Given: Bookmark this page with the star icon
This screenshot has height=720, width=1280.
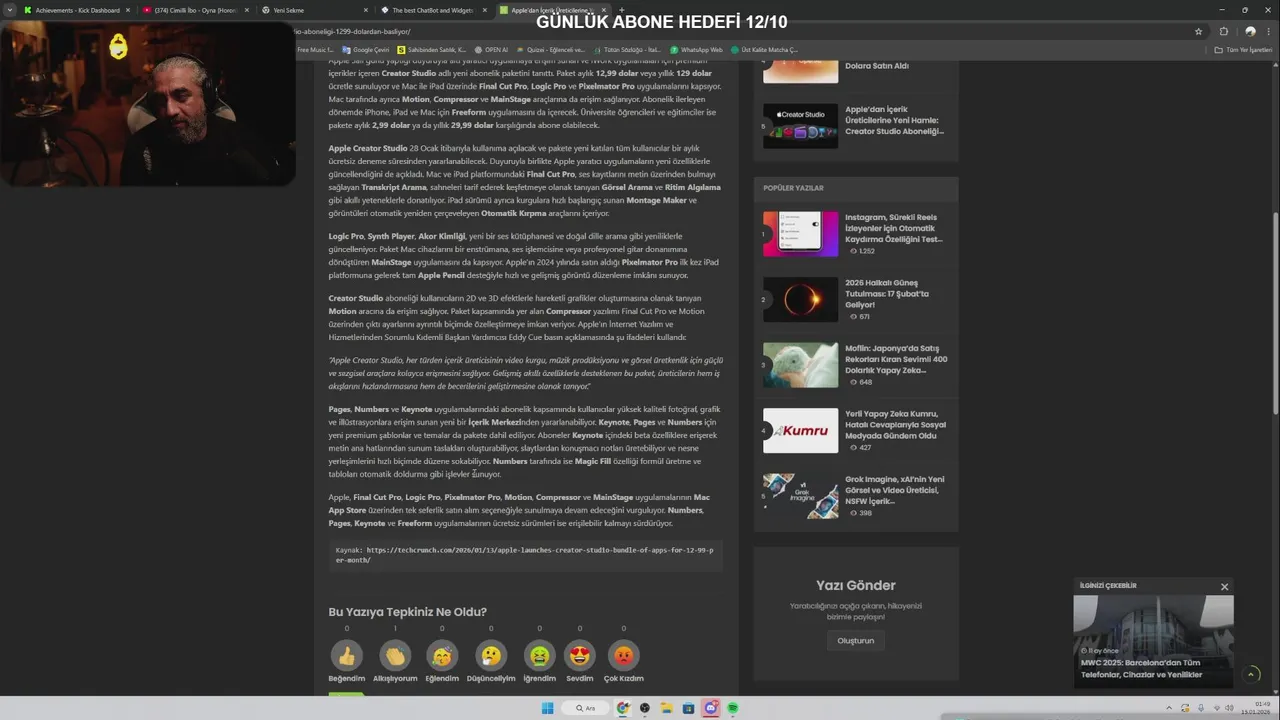Looking at the screenshot, I should tap(1198, 31).
